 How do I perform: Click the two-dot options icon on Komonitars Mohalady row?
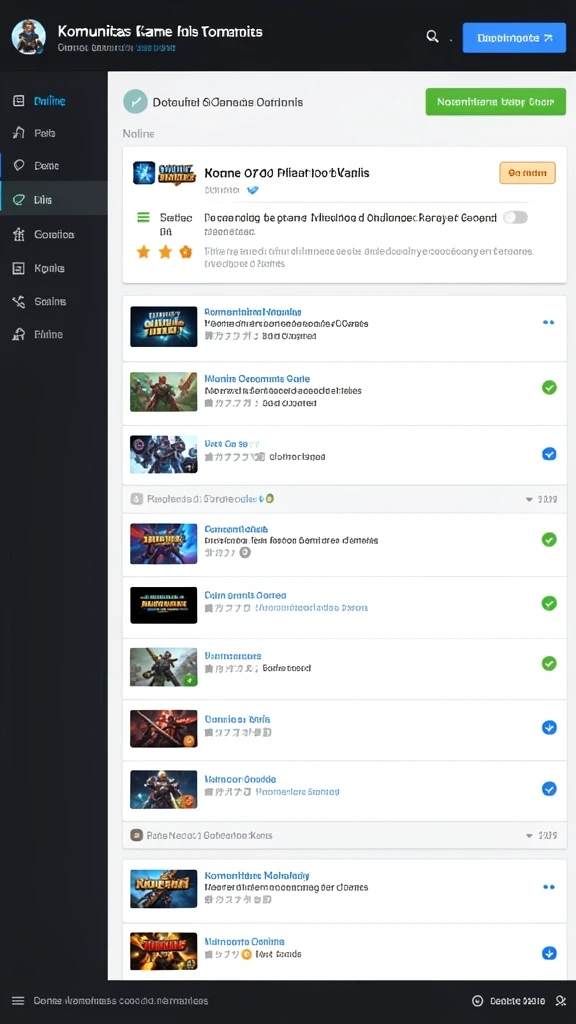tap(549, 887)
